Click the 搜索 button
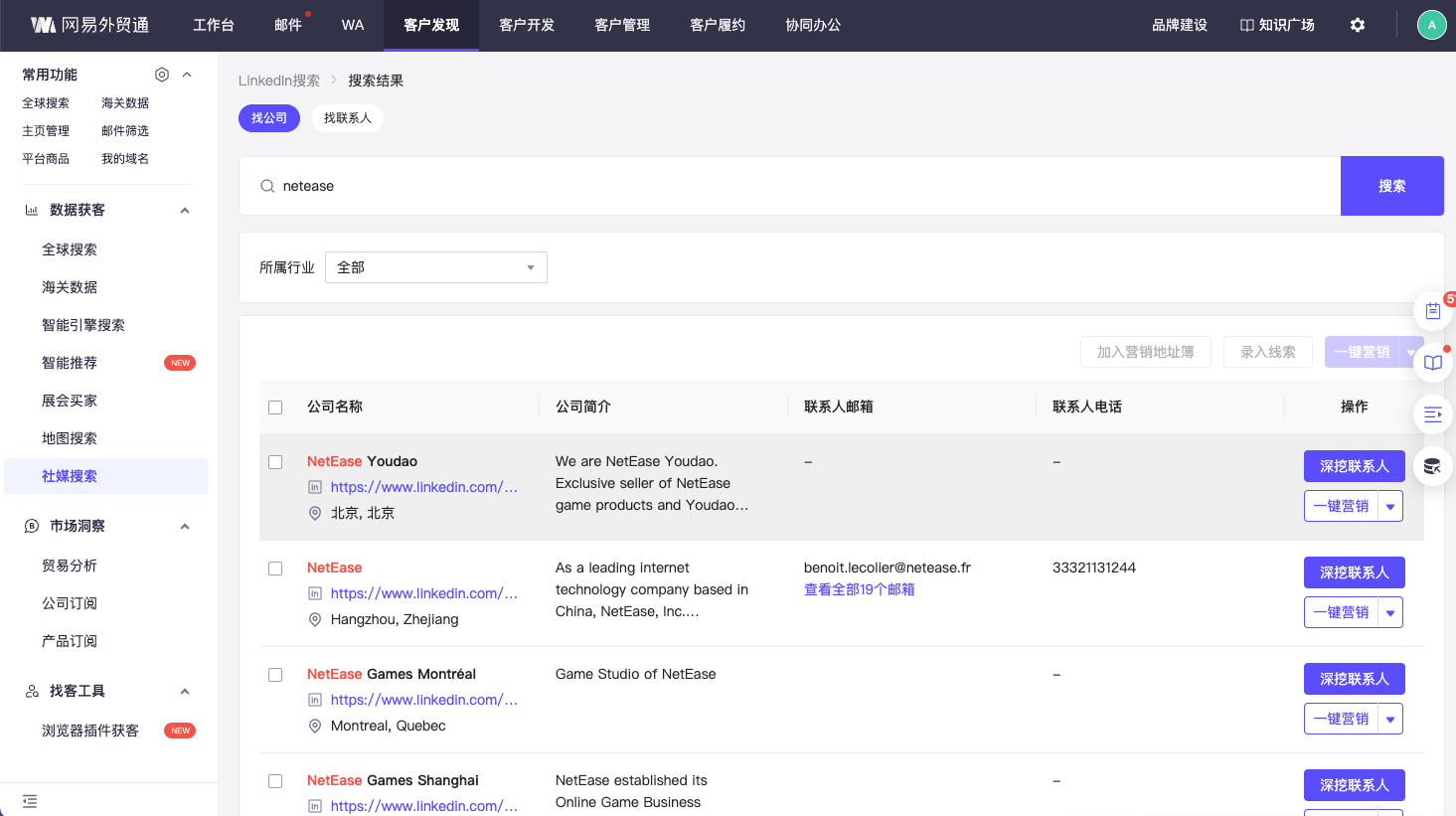1456x816 pixels. coord(1392,186)
